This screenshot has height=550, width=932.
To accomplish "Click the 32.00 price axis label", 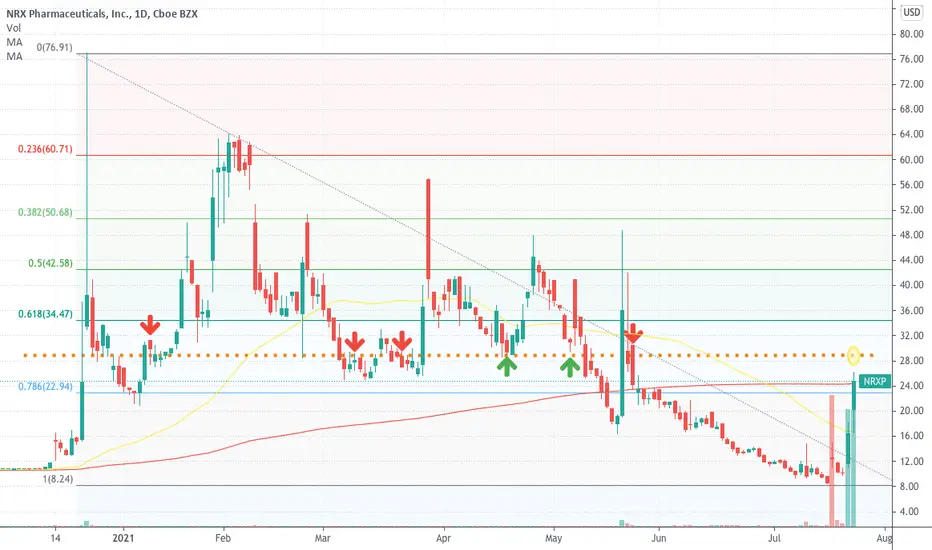I will pyautogui.click(x=911, y=335).
